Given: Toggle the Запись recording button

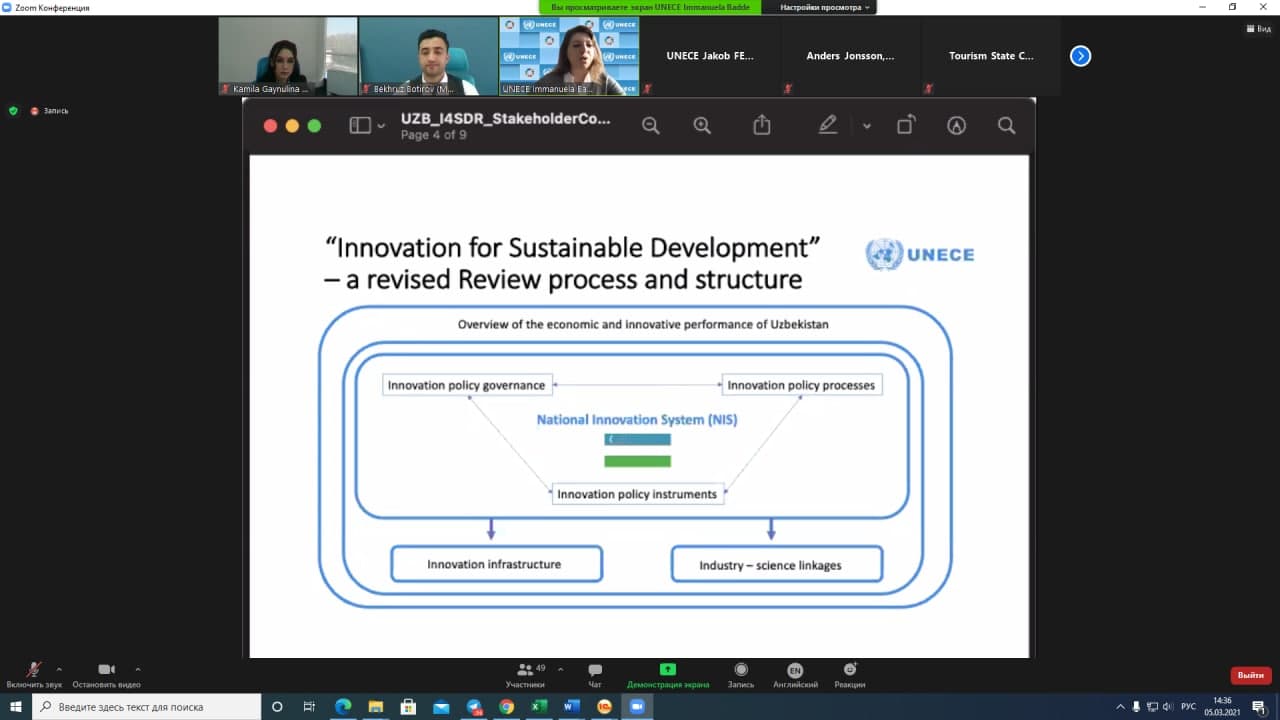Looking at the screenshot, I should coord(740,671).
